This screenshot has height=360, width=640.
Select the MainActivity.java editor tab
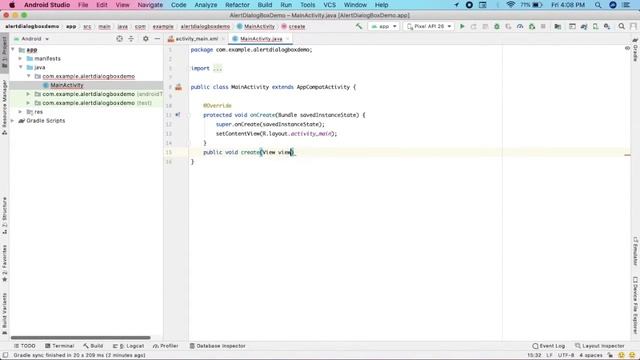pyautogui.click(x=261, y=39)
